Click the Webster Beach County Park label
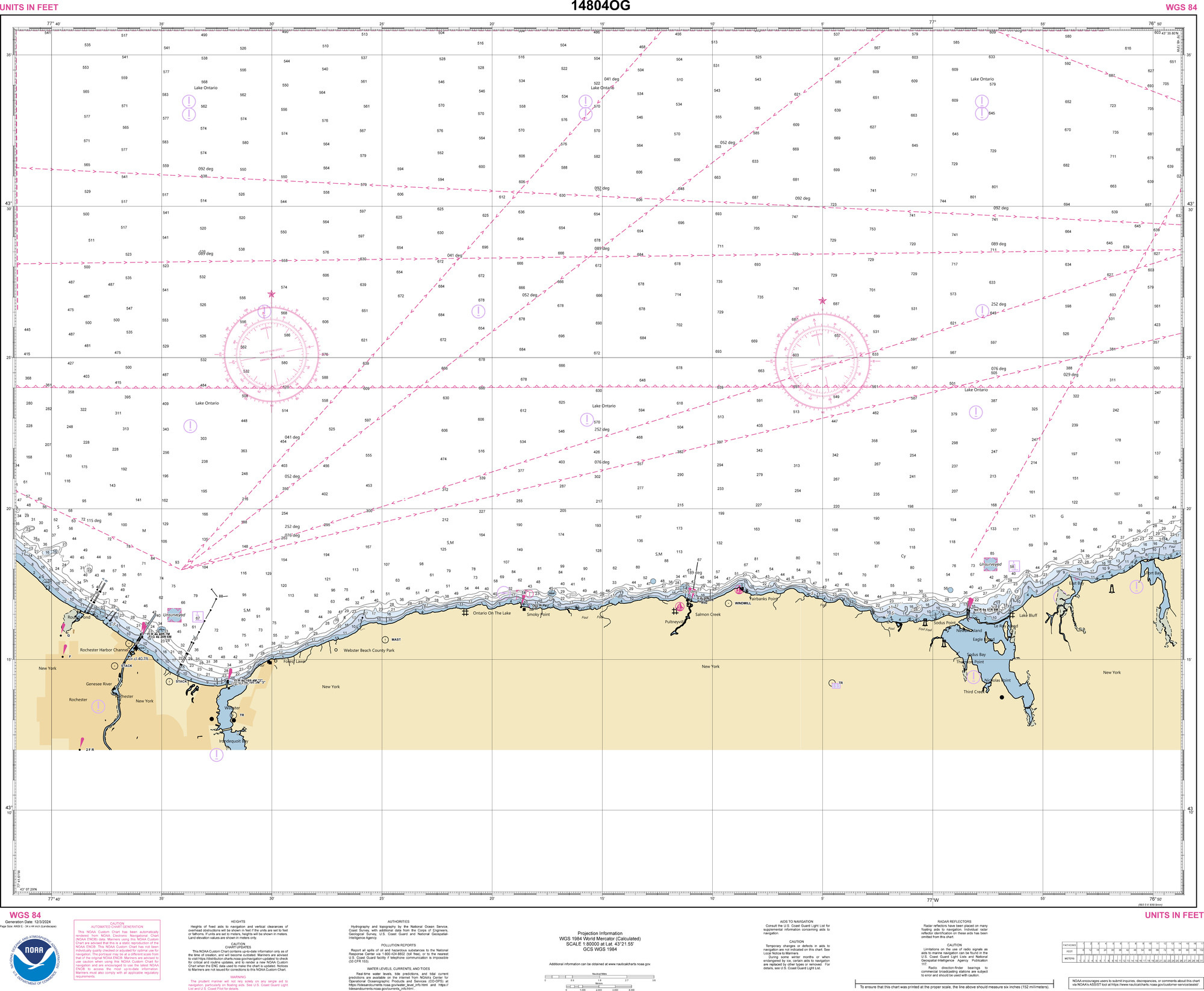Viewport: 1204px width, 991px height. tap(369, 650)
